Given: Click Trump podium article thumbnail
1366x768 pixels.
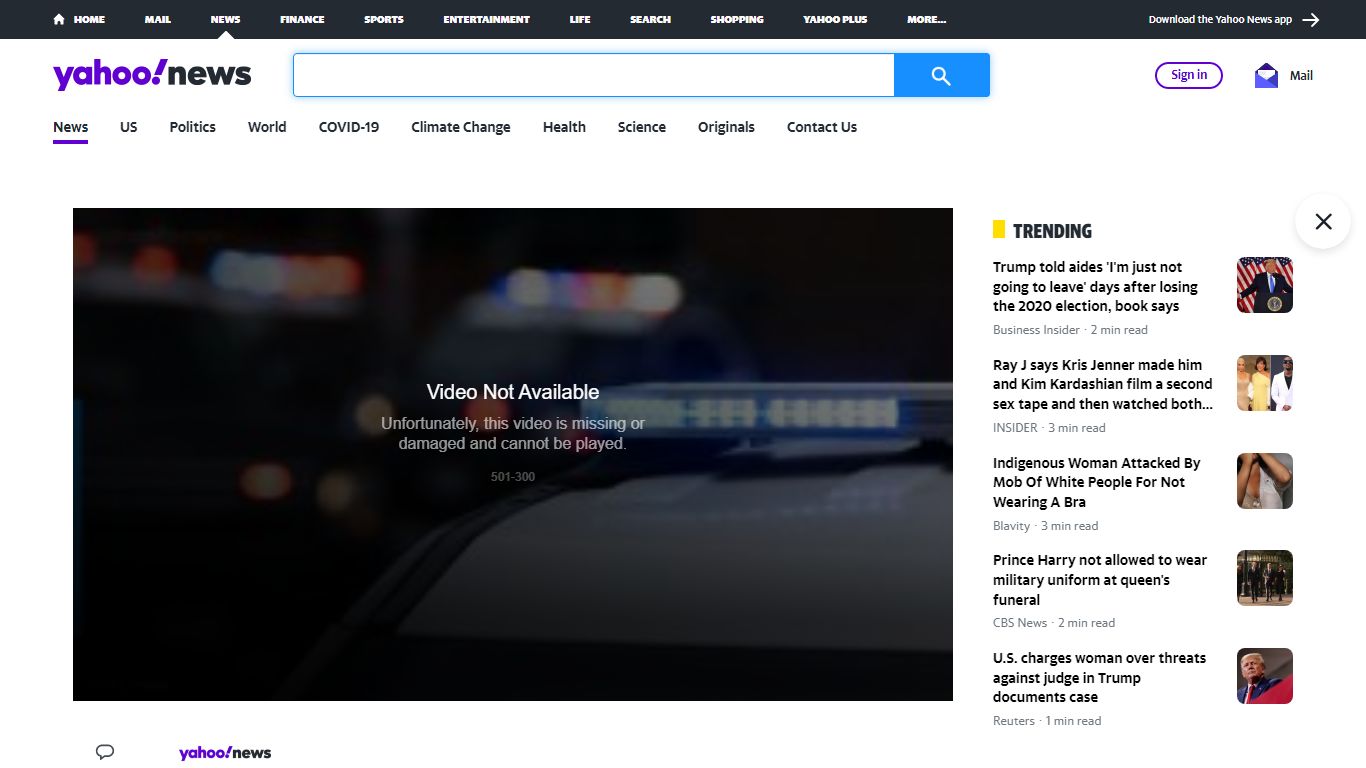Looking at the screenshot, I should 1265,285.
